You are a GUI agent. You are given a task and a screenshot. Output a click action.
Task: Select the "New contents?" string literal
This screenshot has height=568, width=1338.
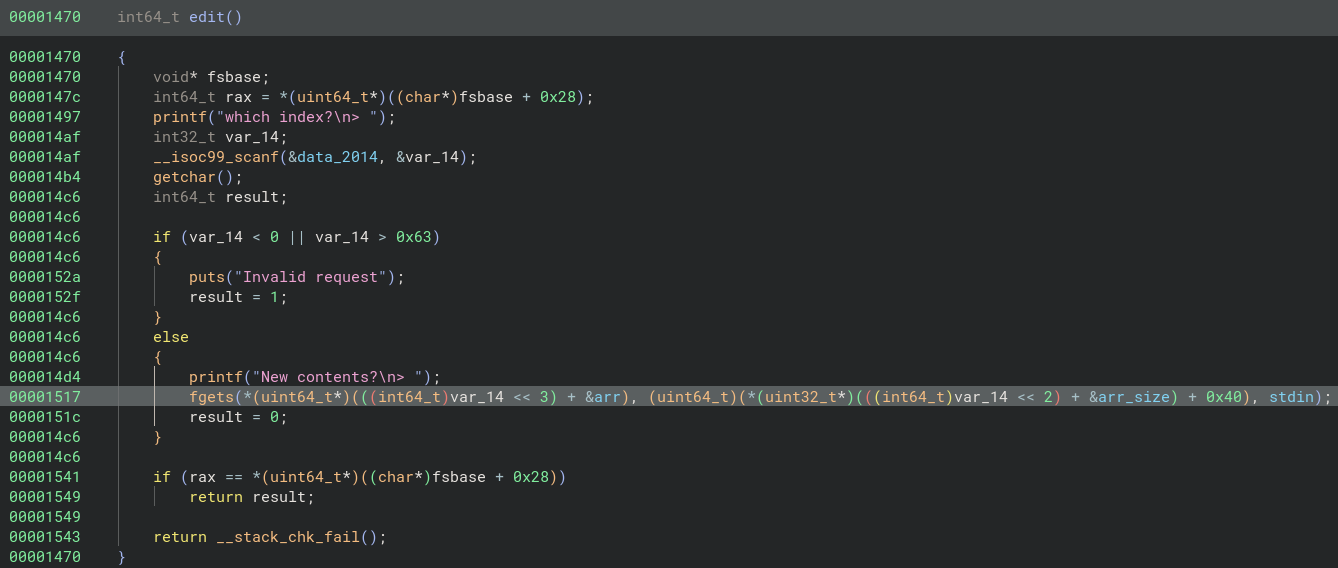point(345,377)
